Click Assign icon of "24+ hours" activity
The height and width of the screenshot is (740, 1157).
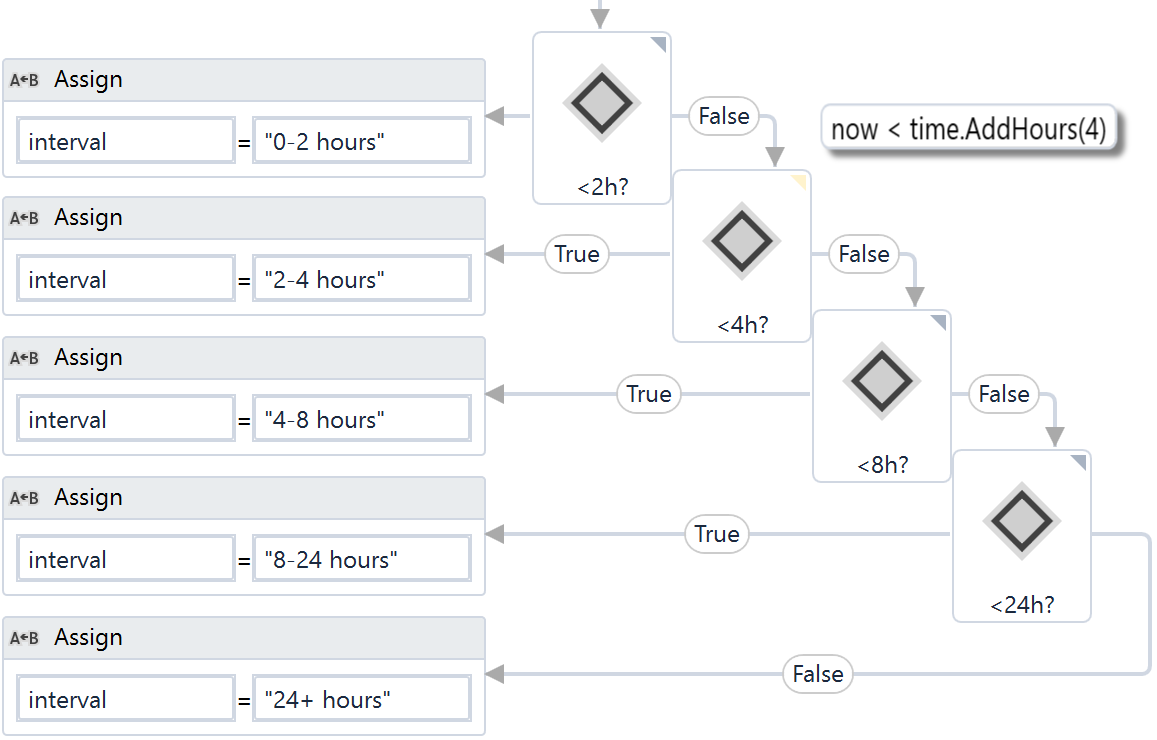24,638
